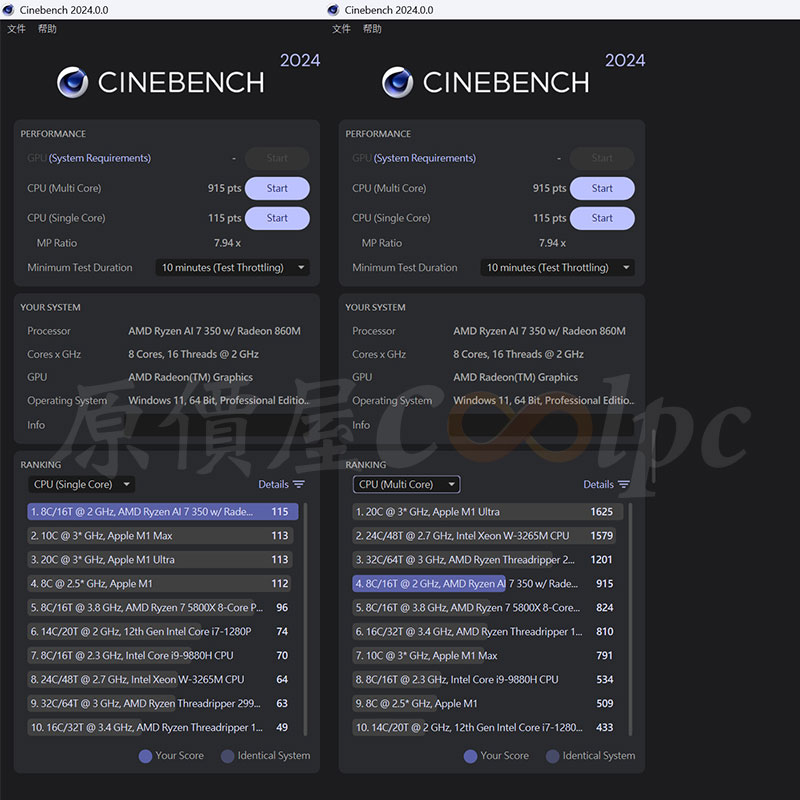Click the Processor name value in the right window

539,331
